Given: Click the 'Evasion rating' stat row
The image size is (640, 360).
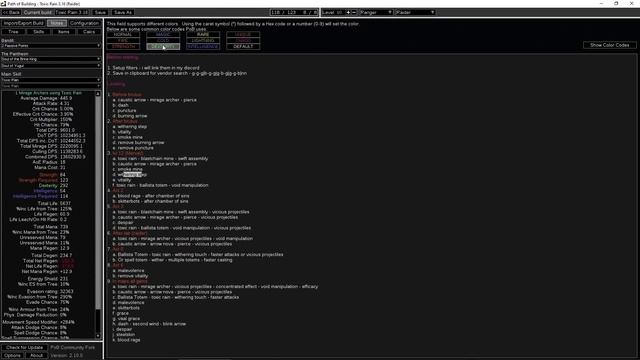Looking at the screenshot, I should (50, 291).
